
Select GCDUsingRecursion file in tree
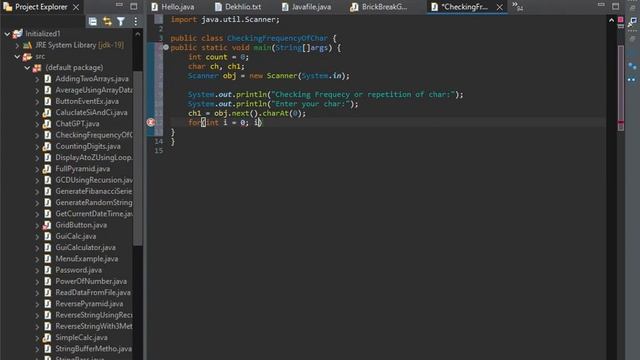94,180
